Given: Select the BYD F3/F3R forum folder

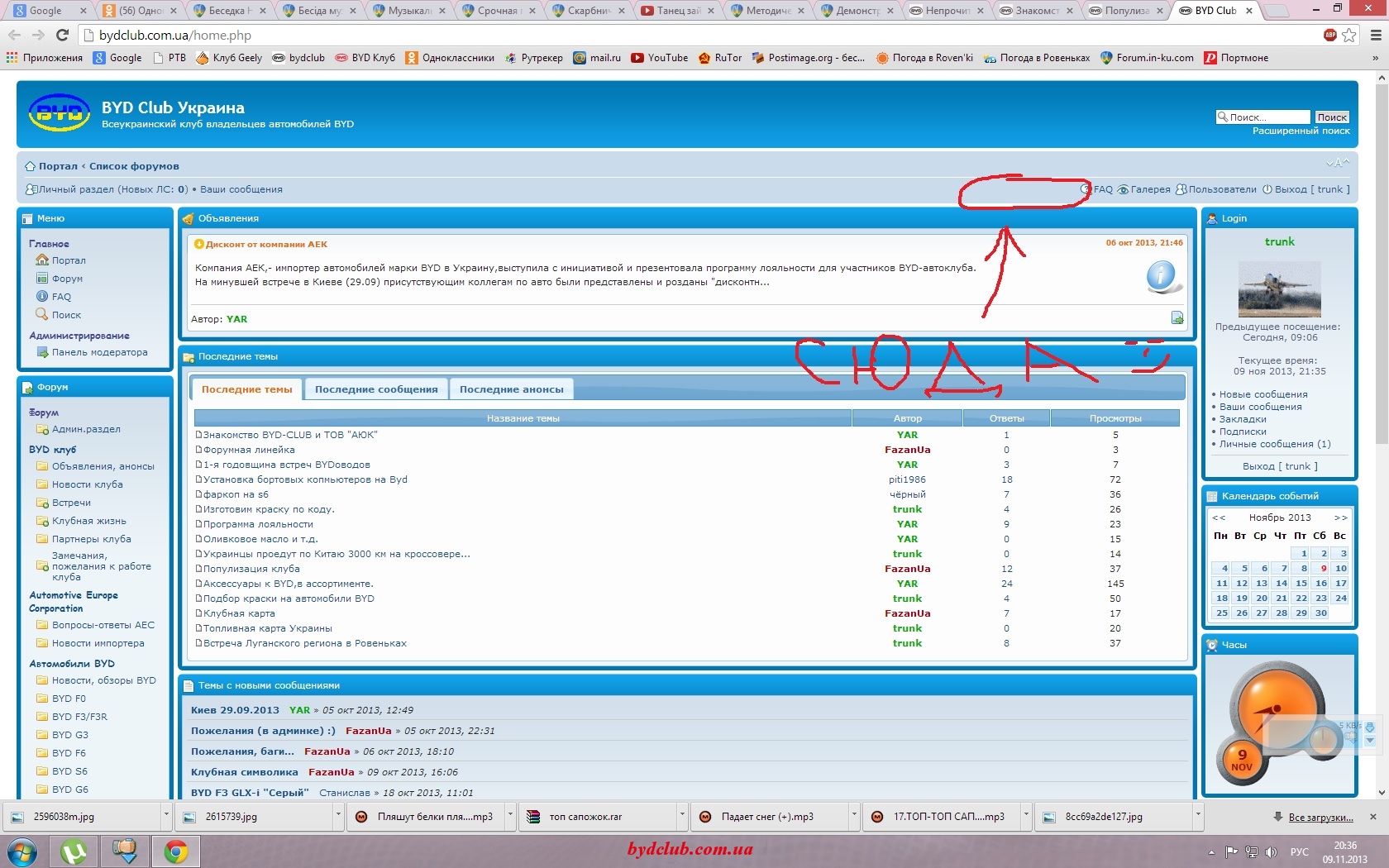Looking at the screenshot, I should click(x=79, y=717).
